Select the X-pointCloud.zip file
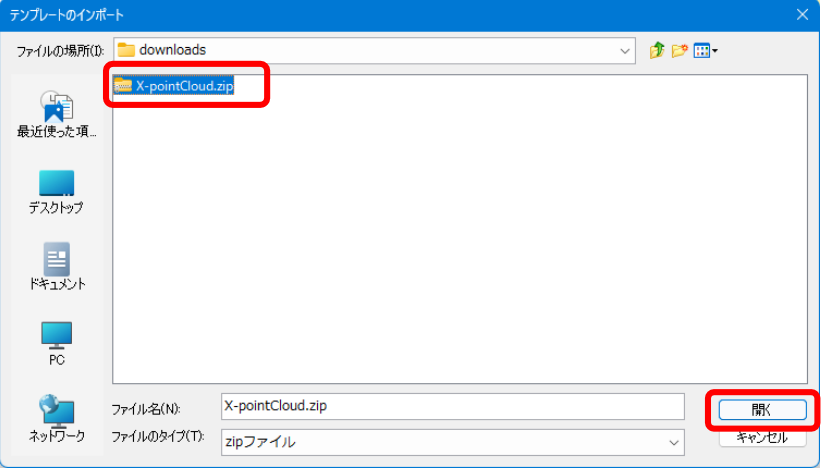The height and width of the screenshot is (470, 822). coord(174,85)
